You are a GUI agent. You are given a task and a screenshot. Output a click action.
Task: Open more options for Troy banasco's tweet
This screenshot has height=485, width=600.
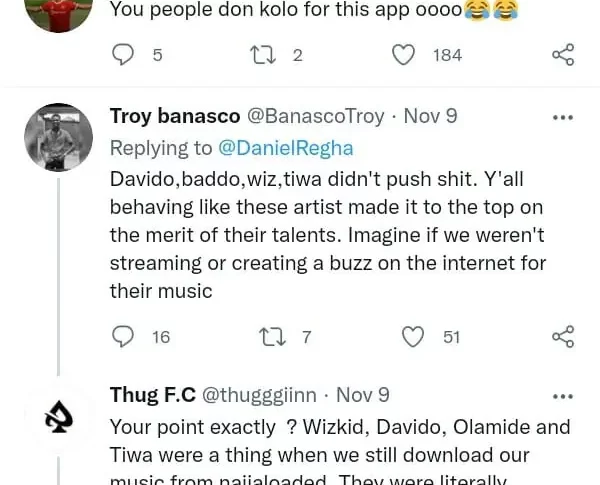(x=563, y=117)
